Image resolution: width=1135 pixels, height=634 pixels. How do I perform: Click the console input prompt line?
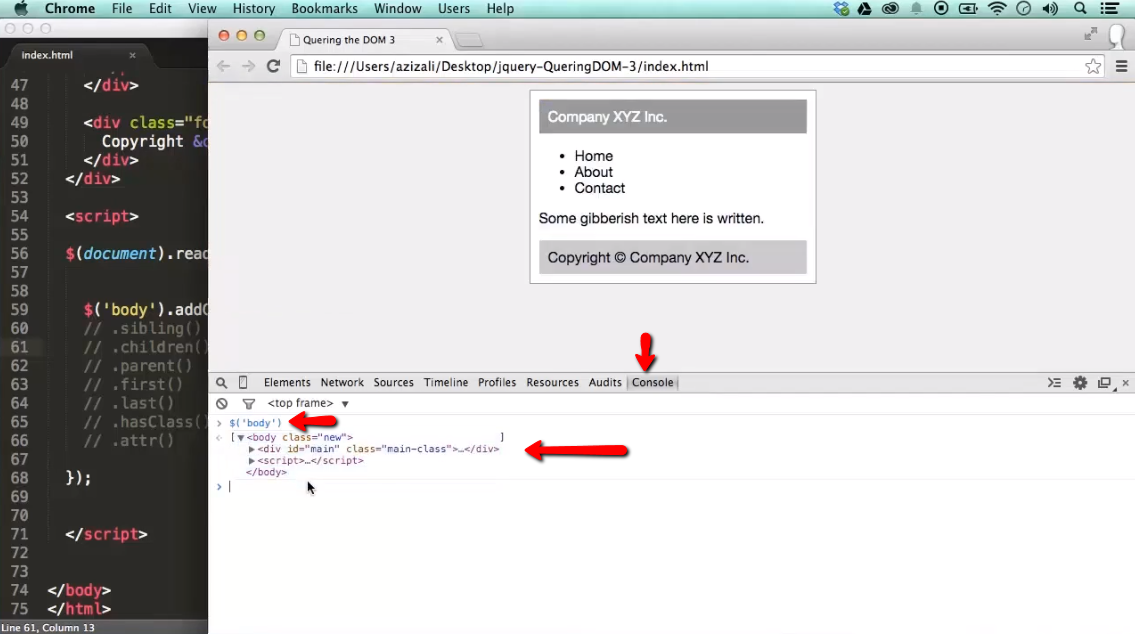(x=673, y=487)
